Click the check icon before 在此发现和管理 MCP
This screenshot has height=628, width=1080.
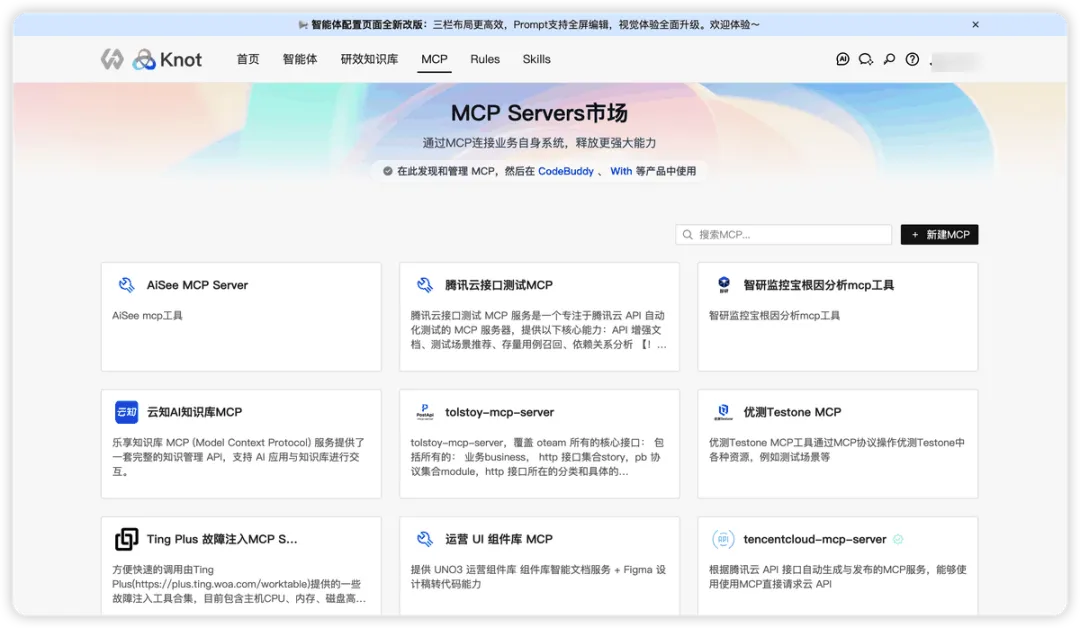tap(388, 171)
